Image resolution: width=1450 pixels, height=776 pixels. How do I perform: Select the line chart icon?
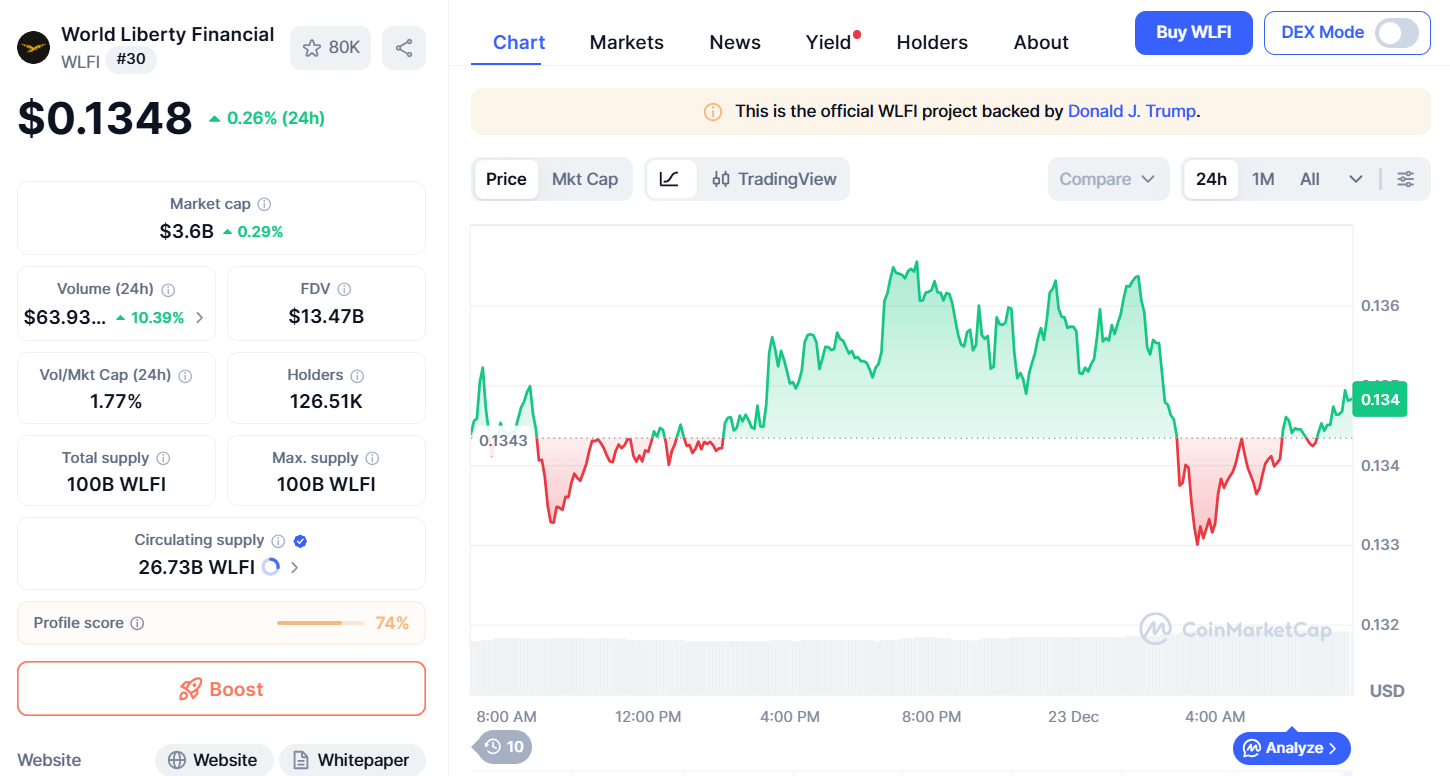[670, 179]
